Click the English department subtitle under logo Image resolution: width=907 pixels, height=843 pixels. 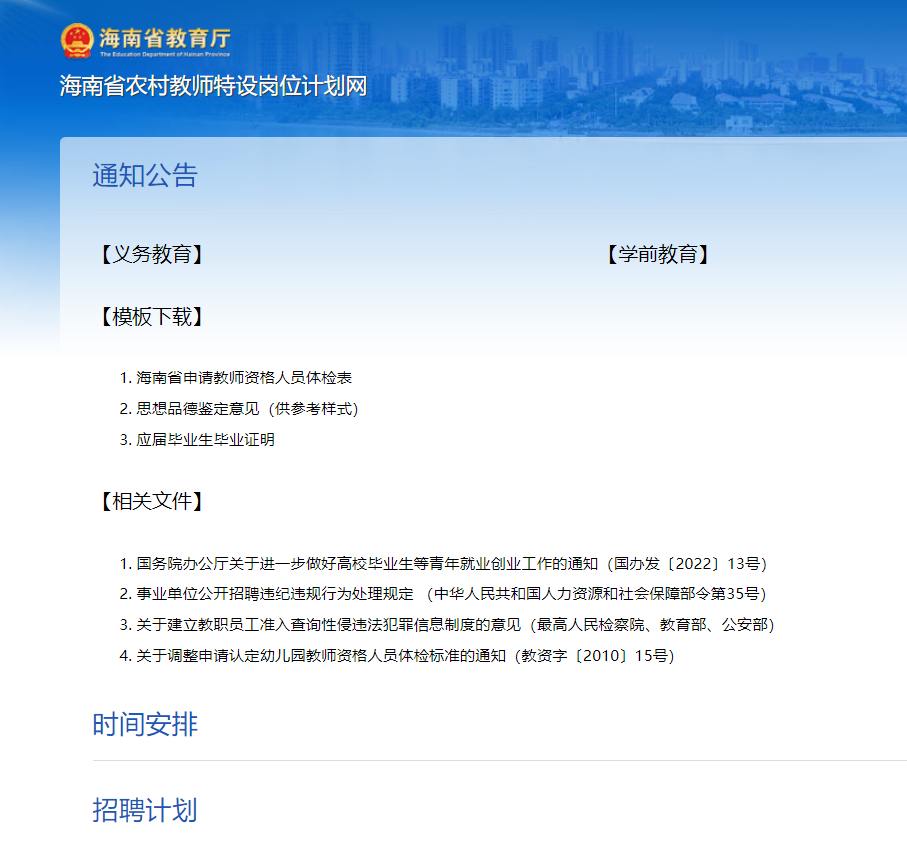(x=164, y=55)
